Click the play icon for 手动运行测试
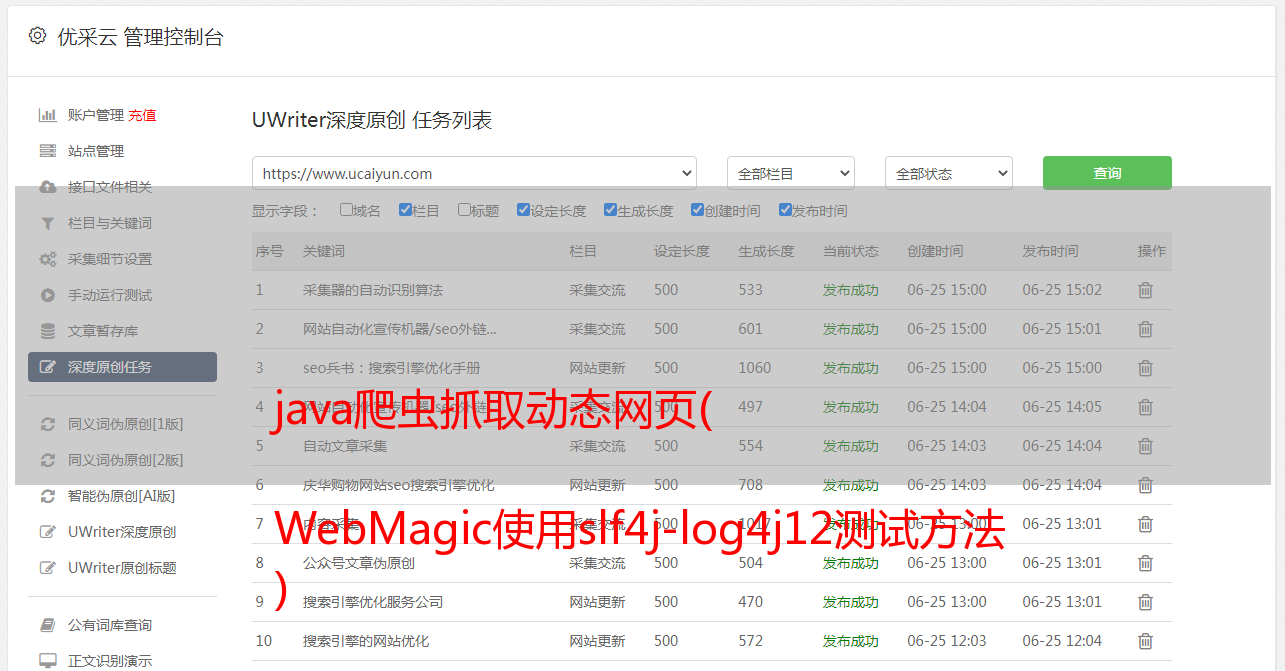This screenshot has width=1285, height=671. [47, 295]
